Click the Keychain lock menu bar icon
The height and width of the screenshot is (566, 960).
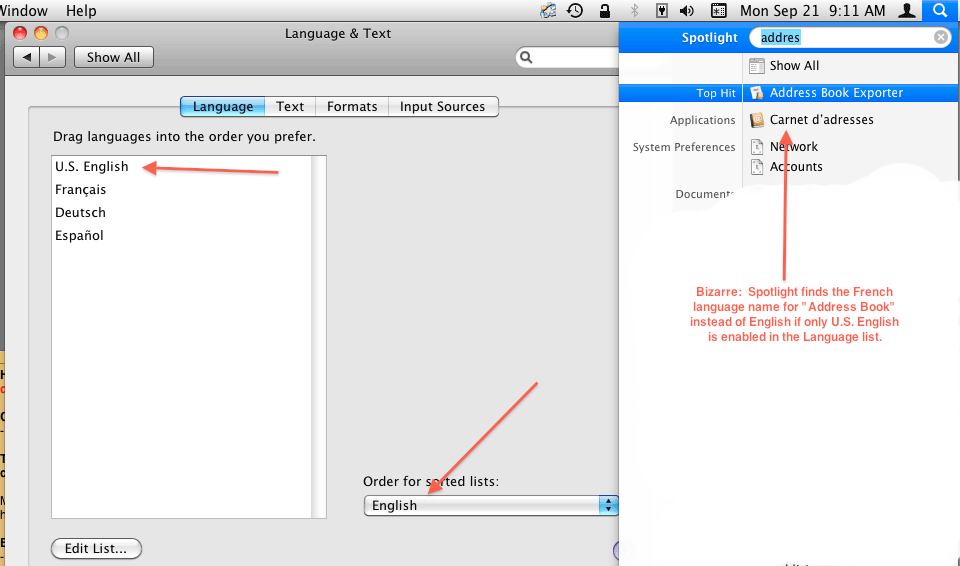click(x=605, y=10)
